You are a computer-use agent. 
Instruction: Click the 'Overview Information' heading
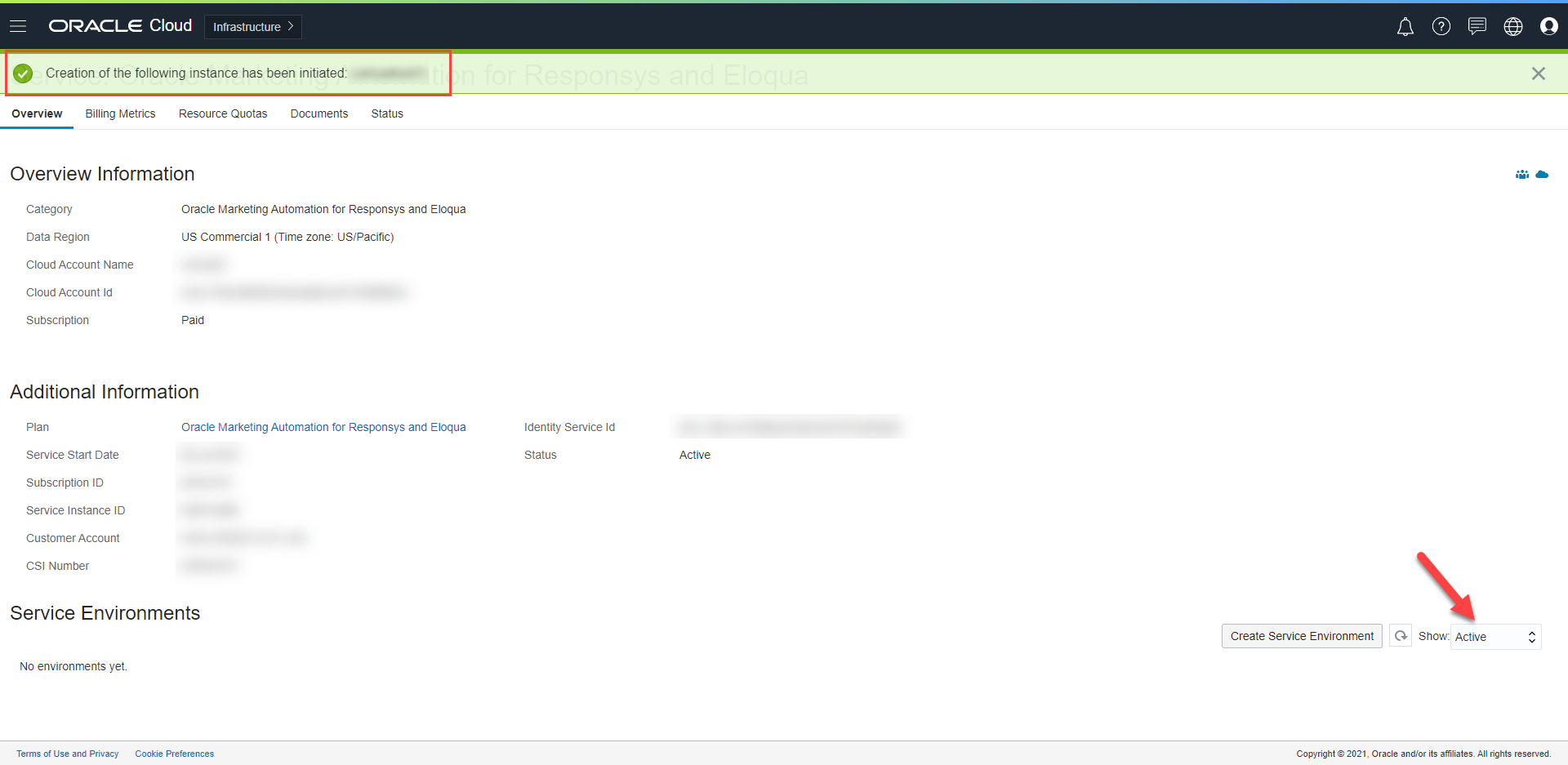(x=102, y=174)
